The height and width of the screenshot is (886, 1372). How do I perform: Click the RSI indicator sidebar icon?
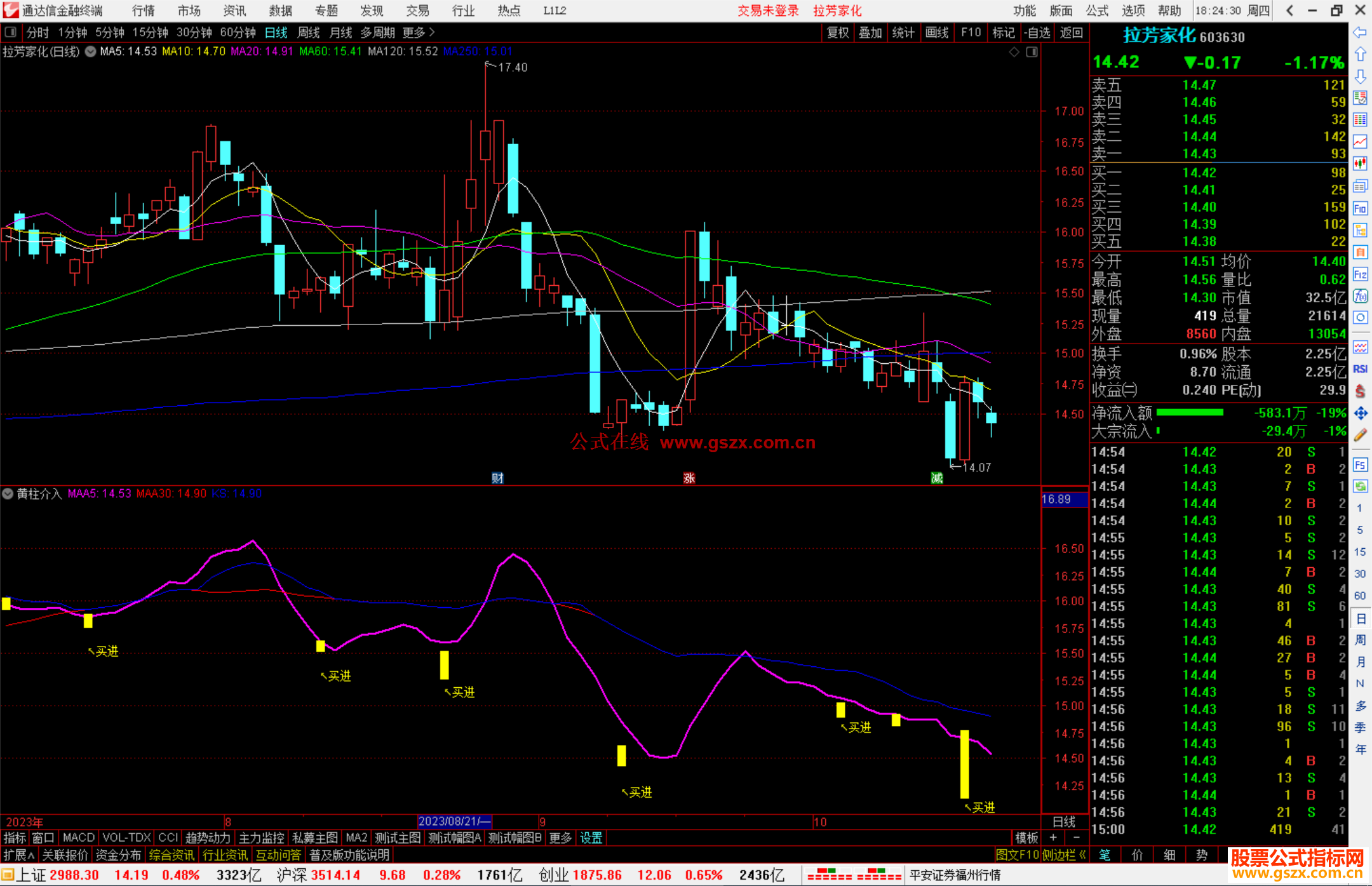1360,369
